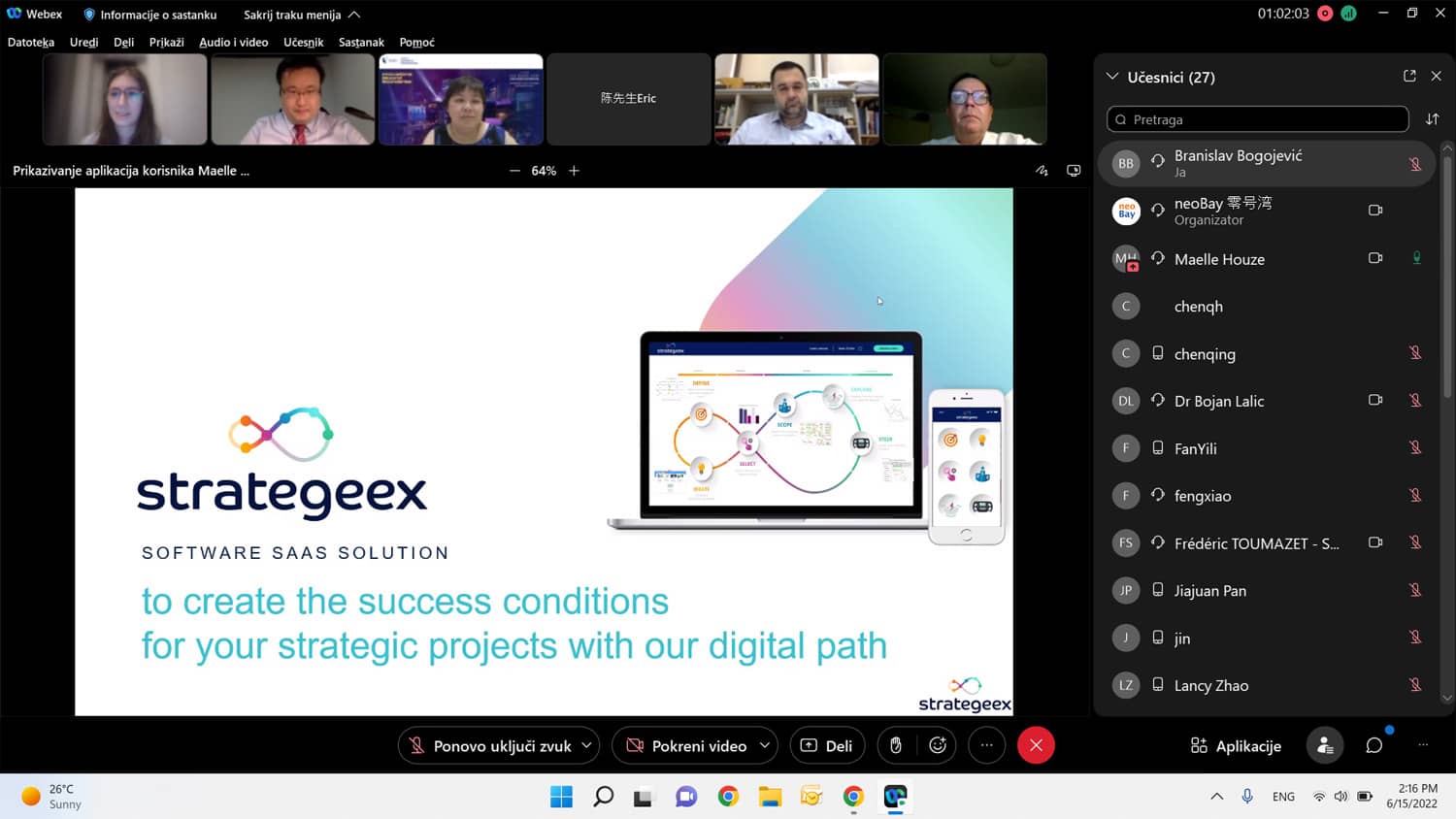Viewport: 1456px width, 819px height.
Task: Open the Uredi menu
Action: pyautogui.click(x=83, y=42)
